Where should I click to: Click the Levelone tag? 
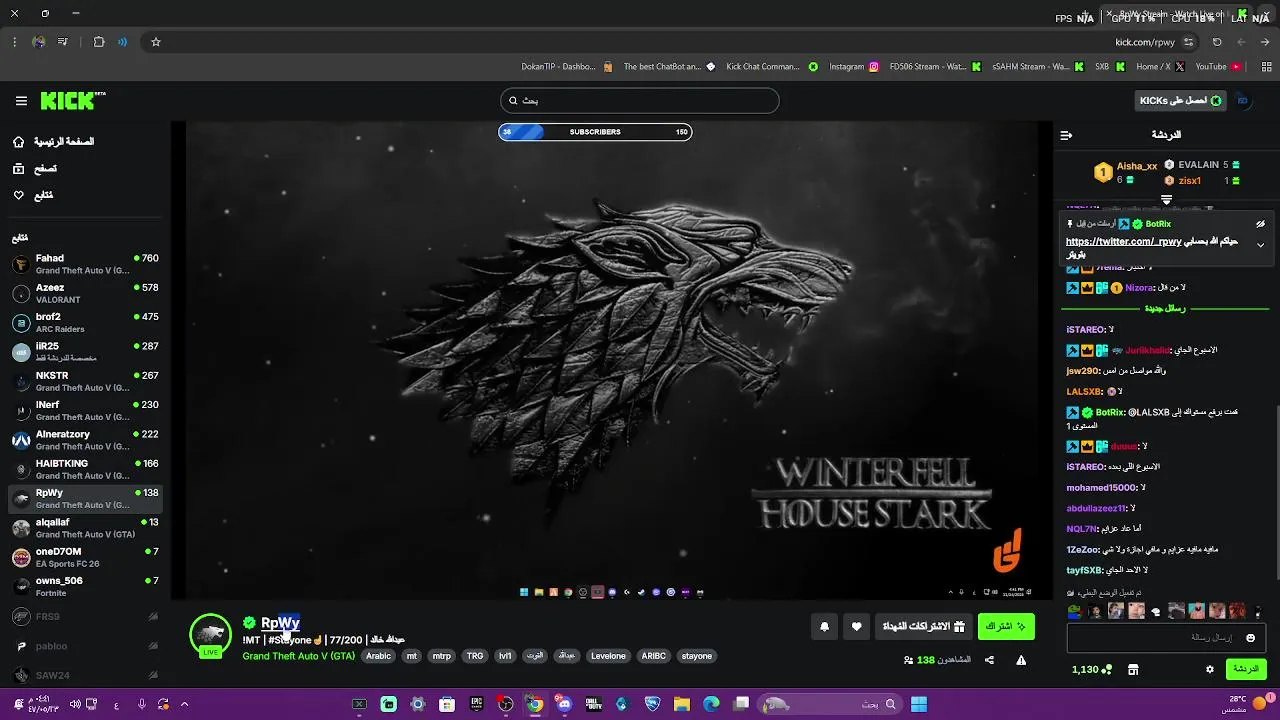click(x=608, y=656)
